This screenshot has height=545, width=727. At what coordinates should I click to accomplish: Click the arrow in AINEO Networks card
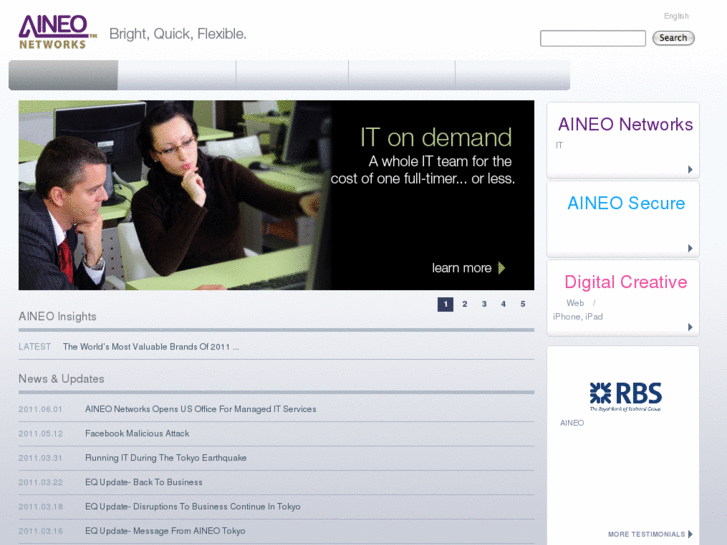pyautogui.click(x=690, y=169)
